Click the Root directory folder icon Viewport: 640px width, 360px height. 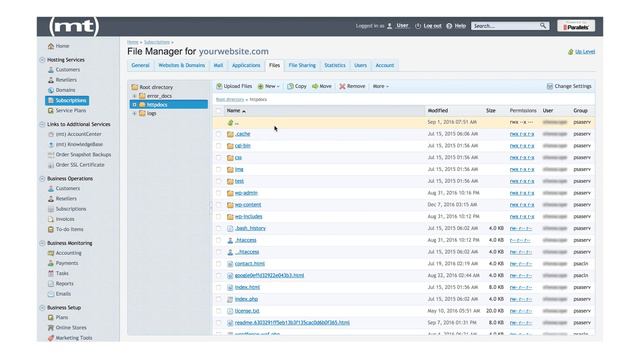pos(135,87)
